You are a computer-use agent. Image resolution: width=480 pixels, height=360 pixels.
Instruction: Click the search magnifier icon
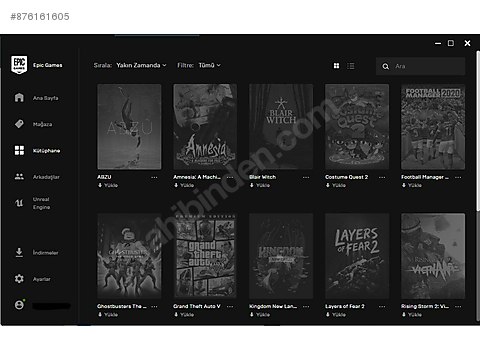[386, 66]
